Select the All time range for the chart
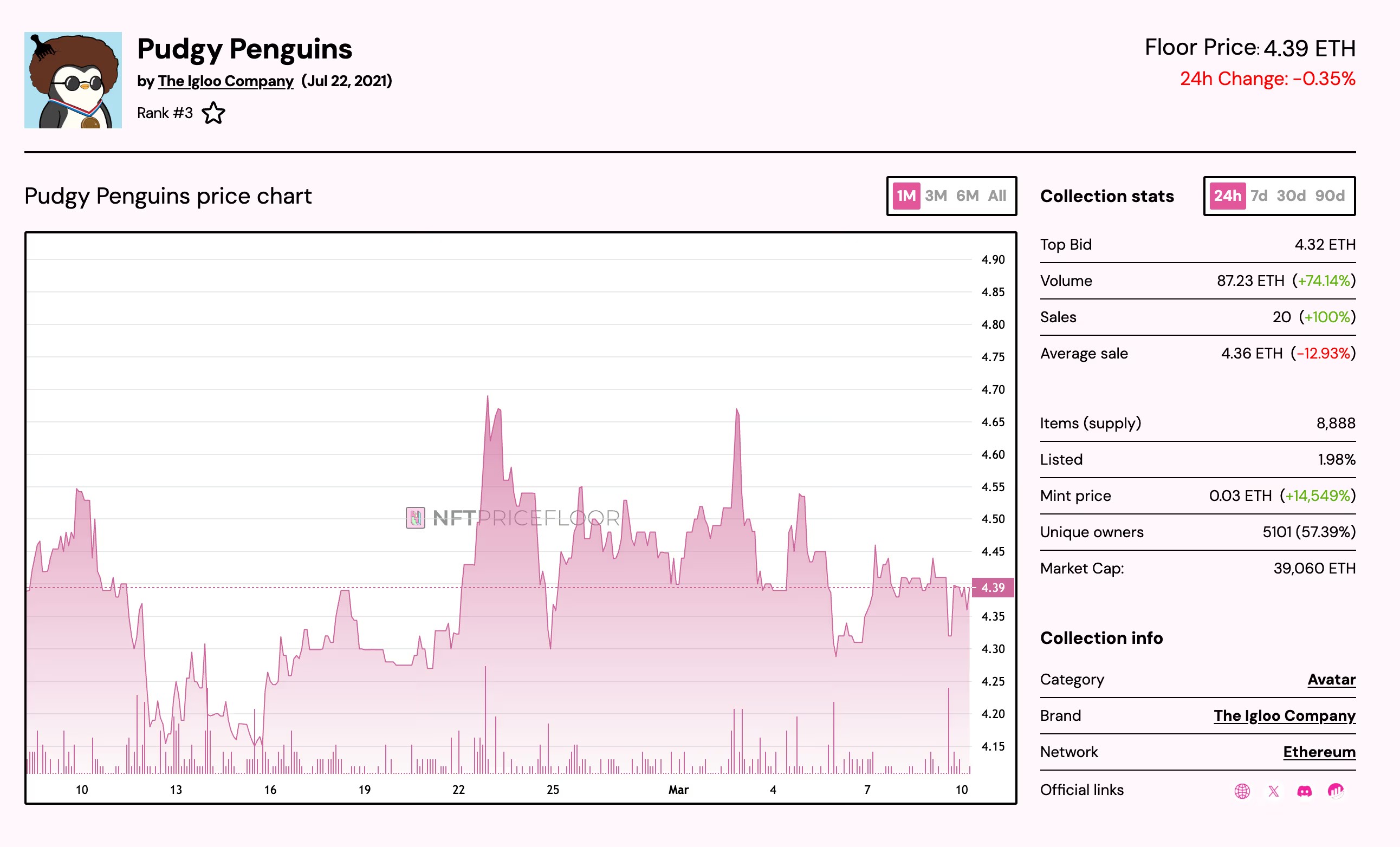 click(x=997, y=196)
